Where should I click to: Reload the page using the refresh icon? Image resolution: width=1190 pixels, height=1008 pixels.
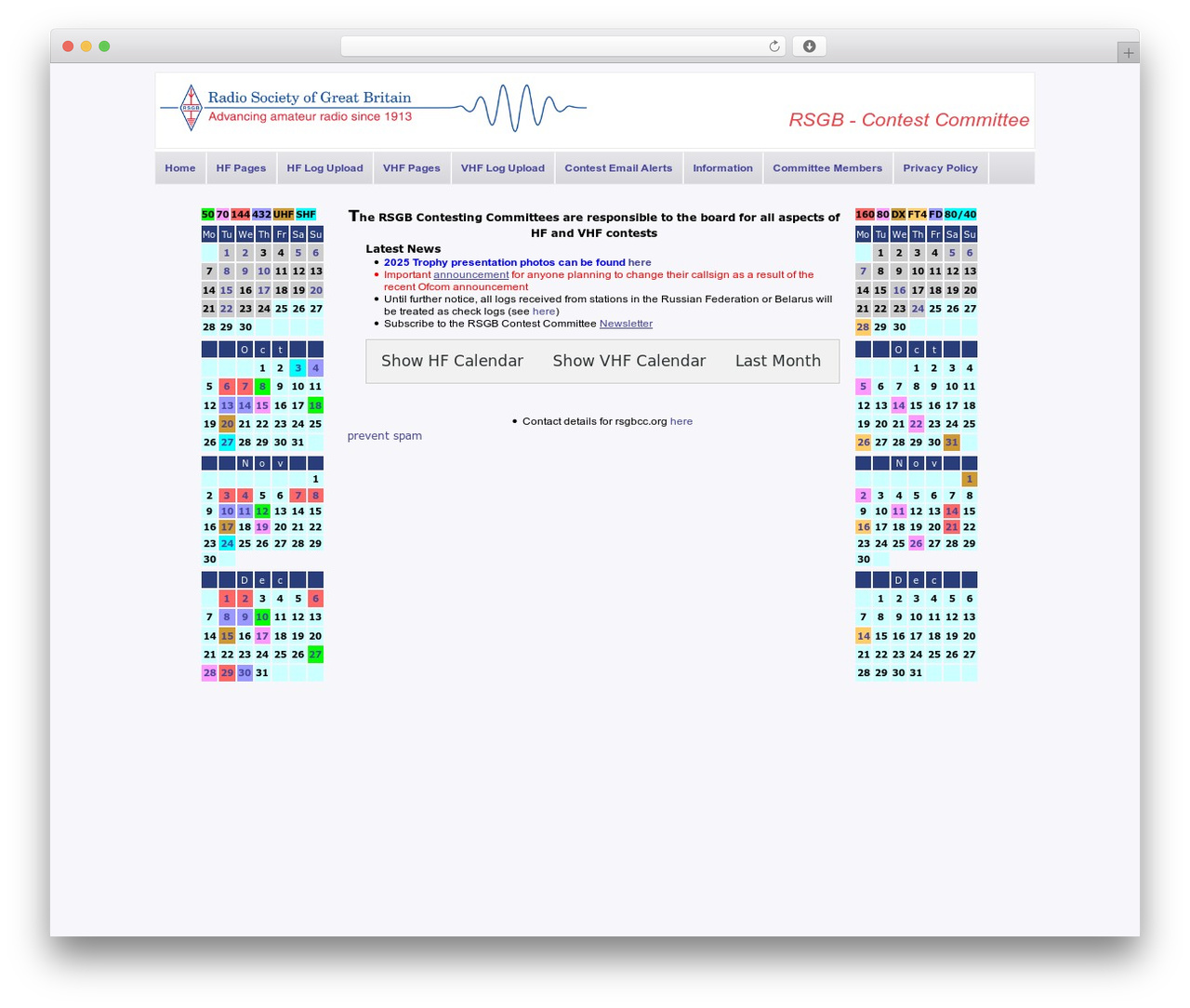click(773, 46)
